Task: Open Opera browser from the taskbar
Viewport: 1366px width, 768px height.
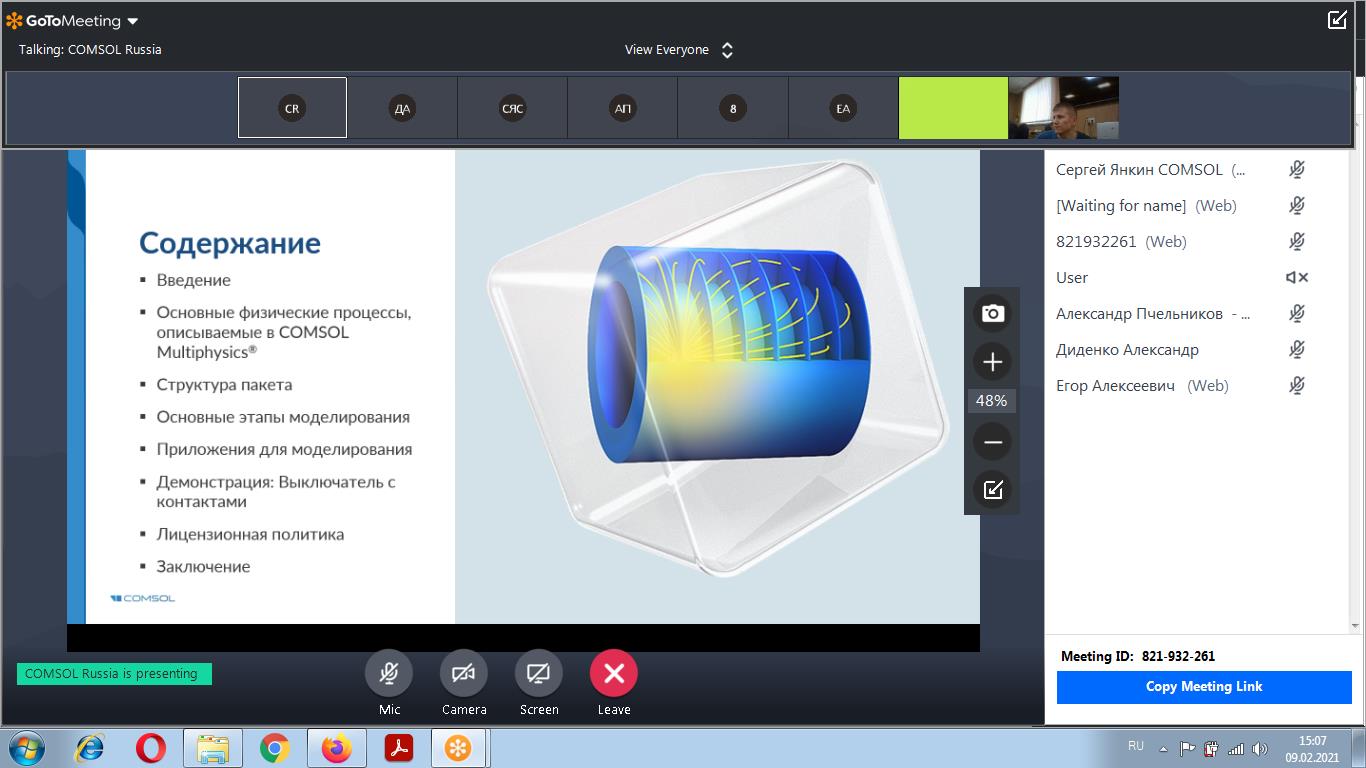Action: pos(151,748)
